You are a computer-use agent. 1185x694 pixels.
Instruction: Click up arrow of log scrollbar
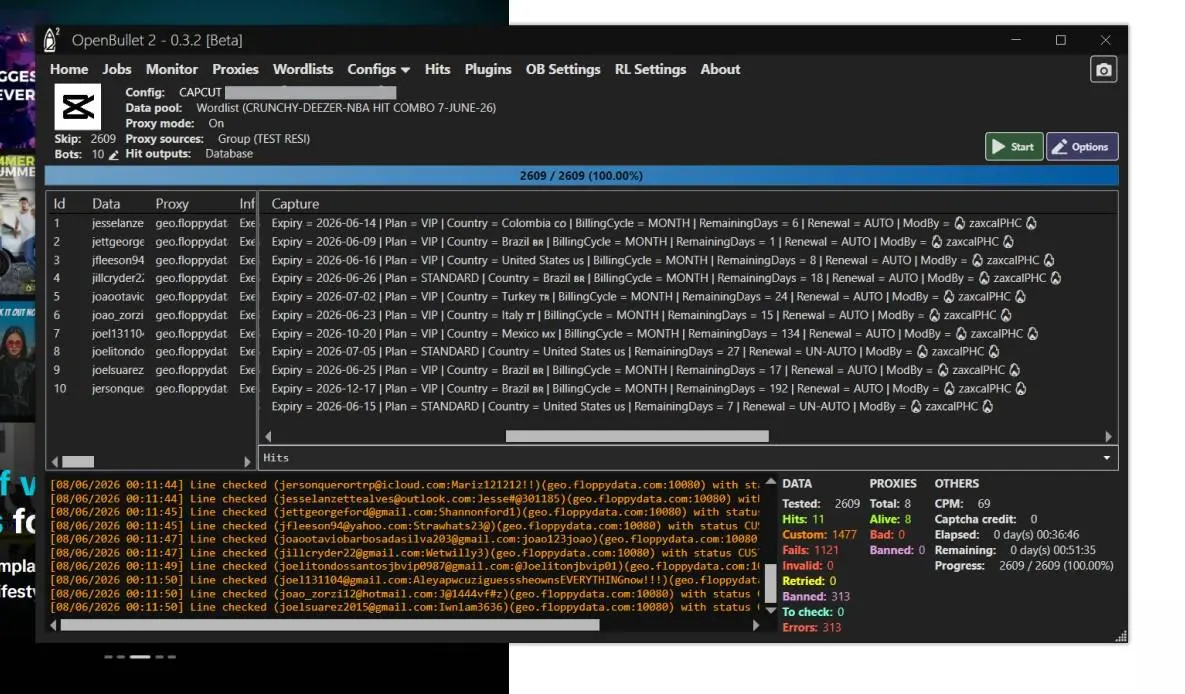tap(770, 482)
